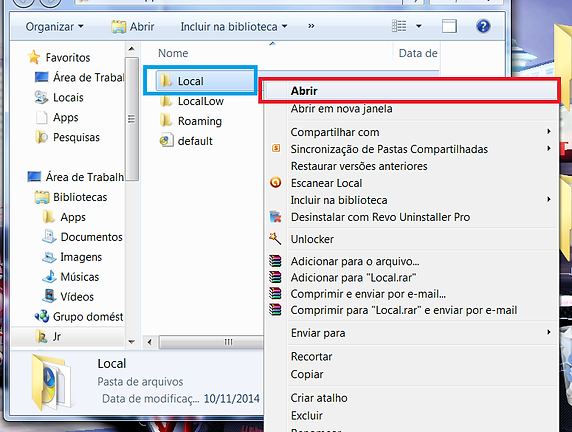Open Bibliotecas in the navigation tree
The width and height of the screenshot is (572, 432).
(x=71, y=197)
